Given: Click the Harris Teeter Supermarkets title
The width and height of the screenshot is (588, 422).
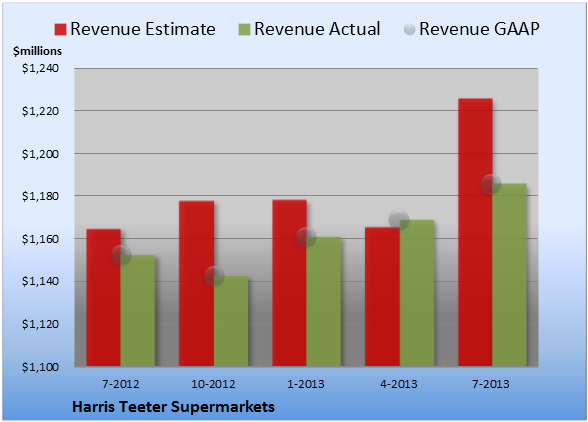Looking at the screenshot, I should click(173, 407).
